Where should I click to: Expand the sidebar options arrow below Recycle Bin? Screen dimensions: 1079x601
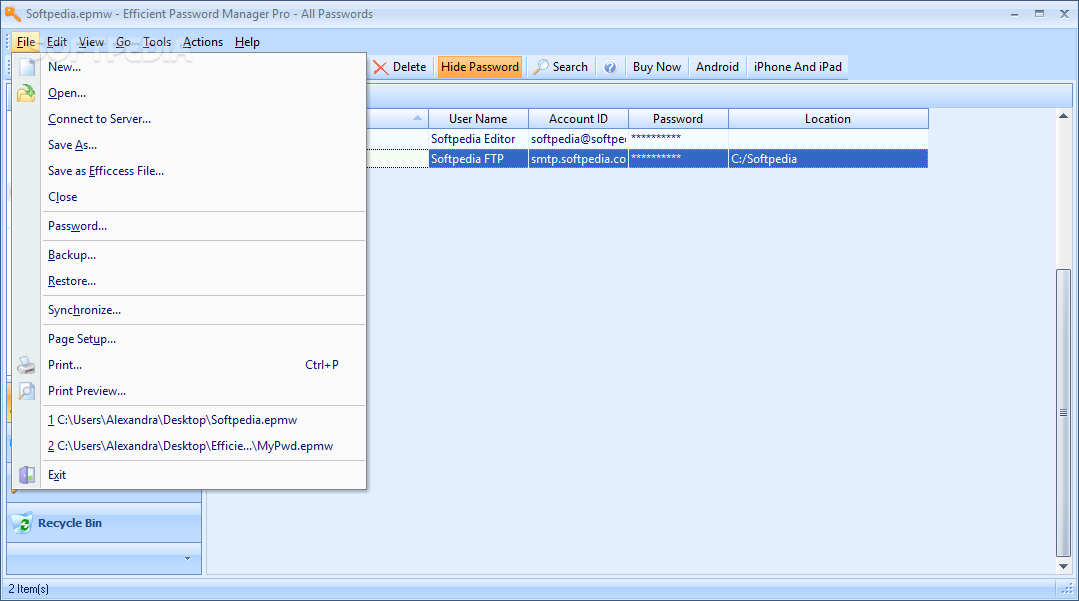(x=187, y=558)
